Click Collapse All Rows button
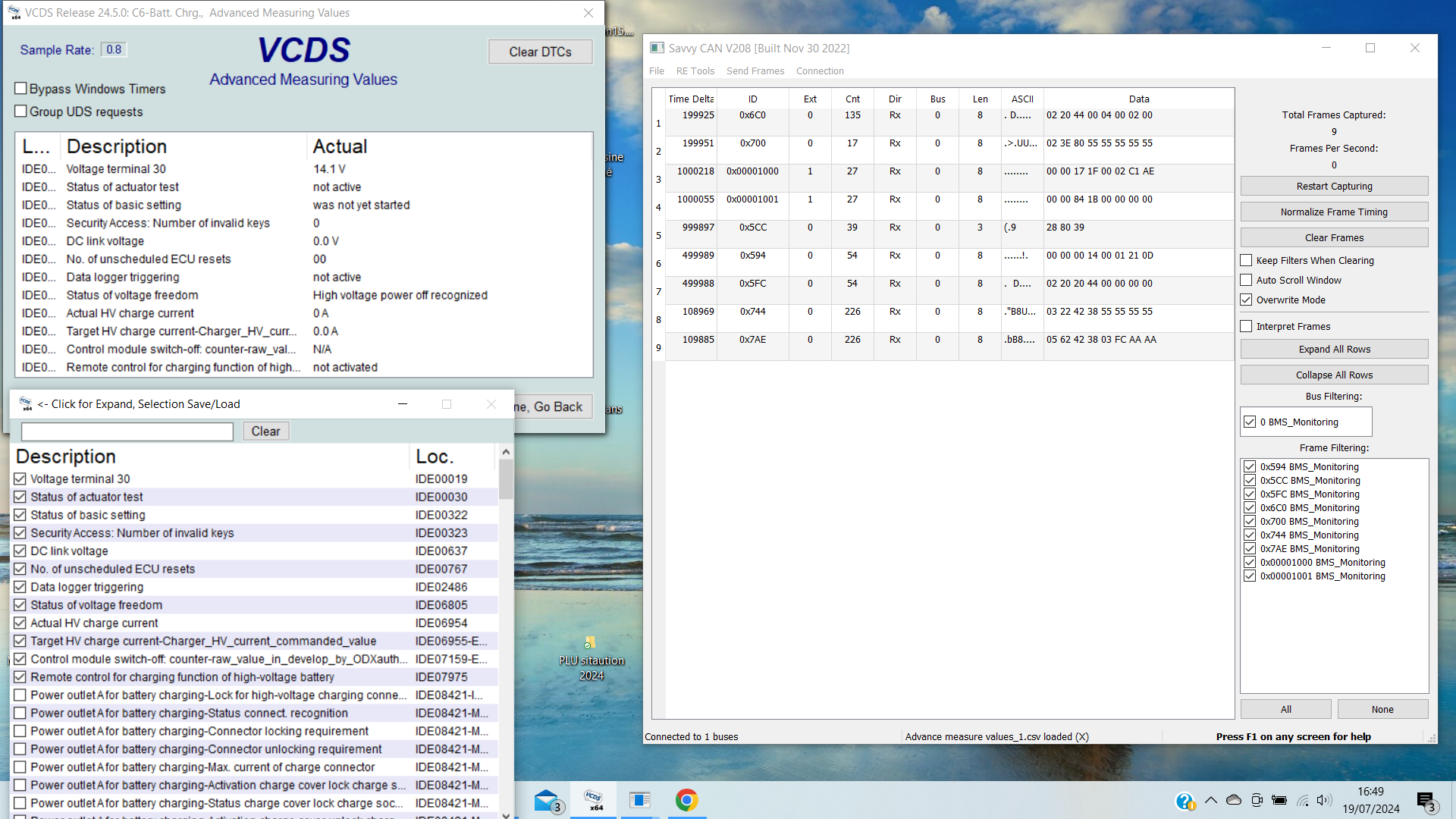This screenshot has width=1456, height=819. (1334, 375)
